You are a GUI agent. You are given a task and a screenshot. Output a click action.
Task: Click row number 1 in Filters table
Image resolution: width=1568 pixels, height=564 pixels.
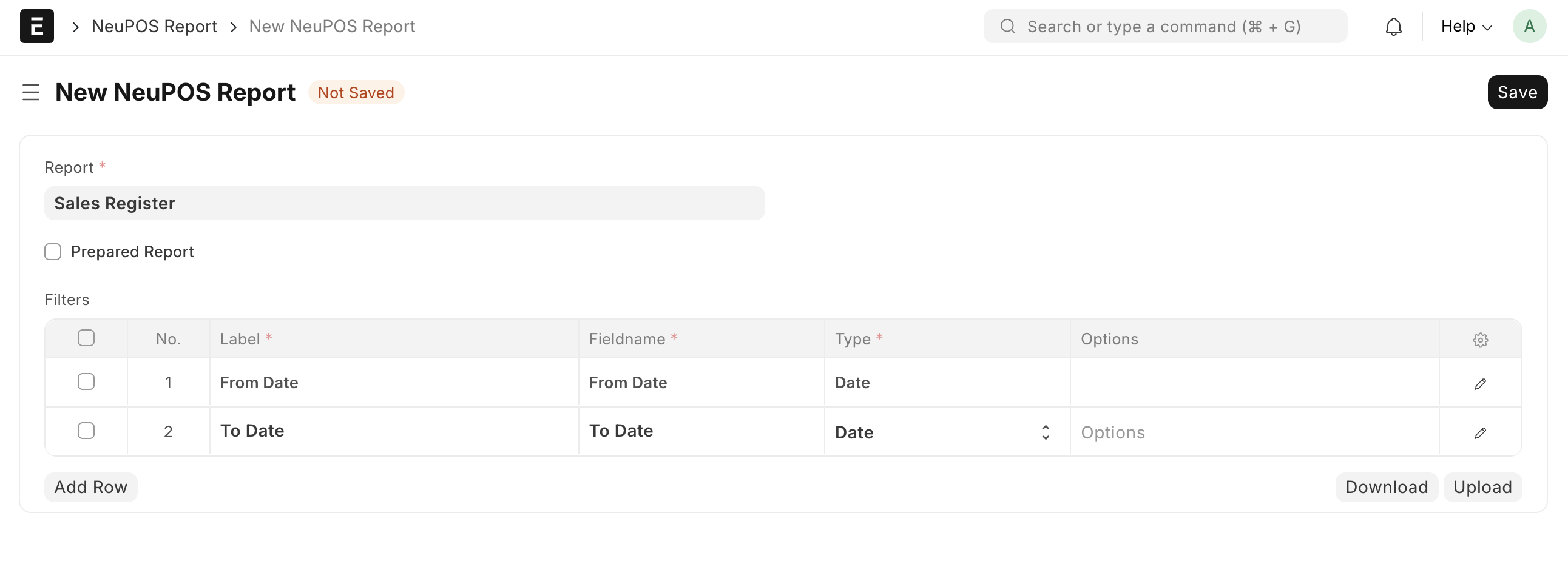click(x=168, y=383)
